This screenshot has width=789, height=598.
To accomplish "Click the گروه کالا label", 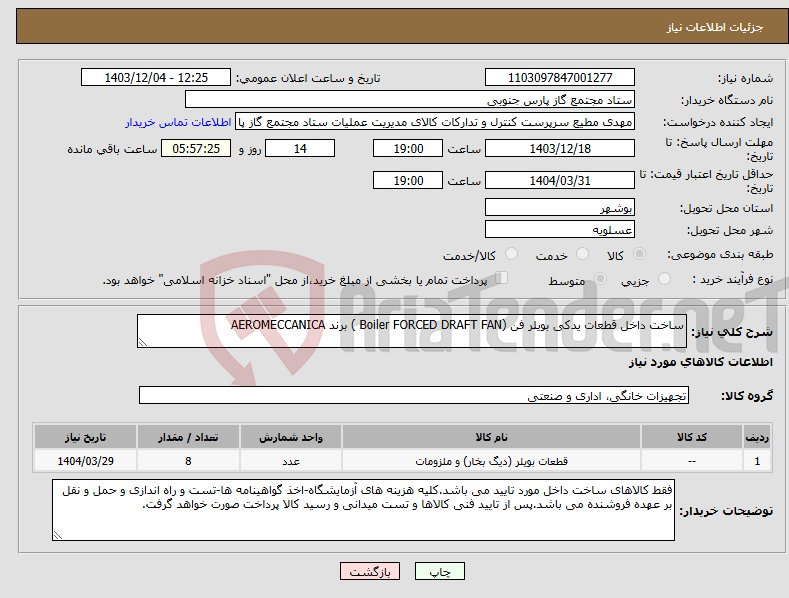I will pos(747,396).
